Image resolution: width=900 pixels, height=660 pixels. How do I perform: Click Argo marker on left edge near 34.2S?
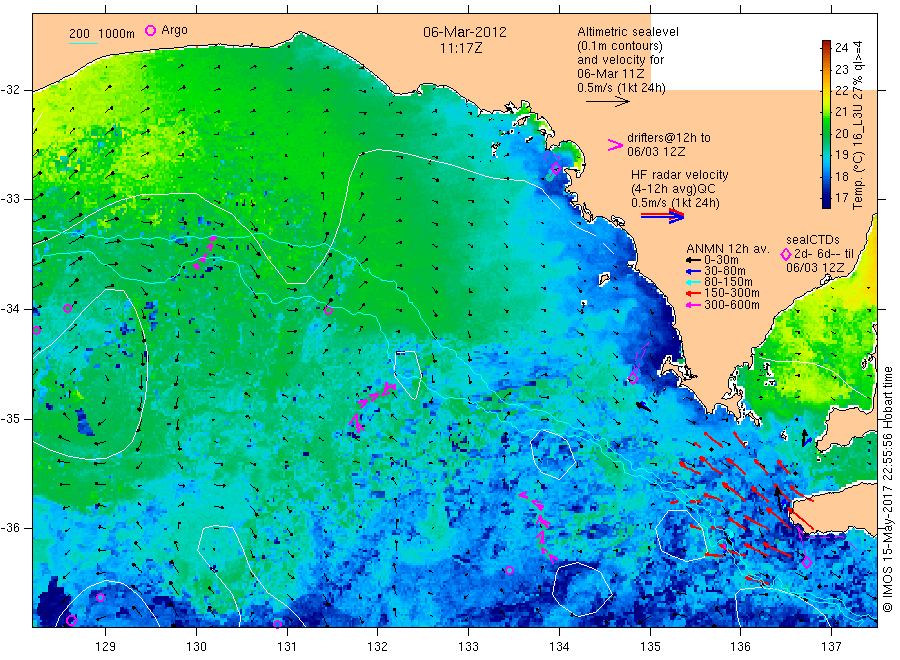(37, 330)
